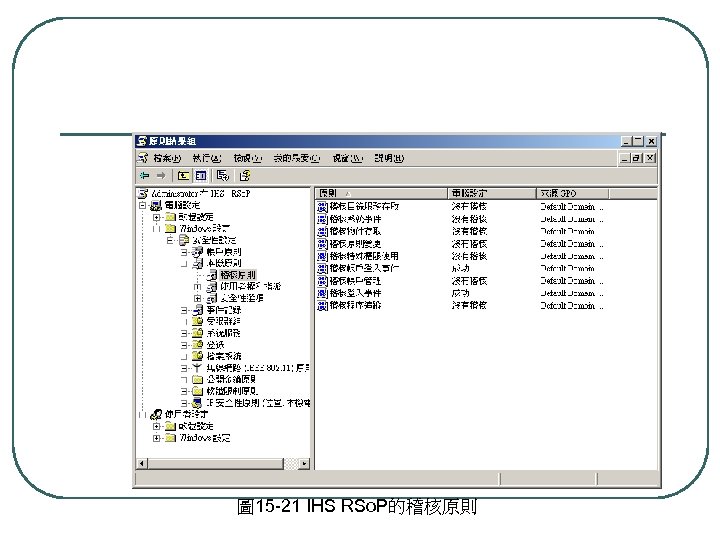Click policy icon of 稽核物件存取 row
This screenshot has width=720, height=540.
(322, 231)
